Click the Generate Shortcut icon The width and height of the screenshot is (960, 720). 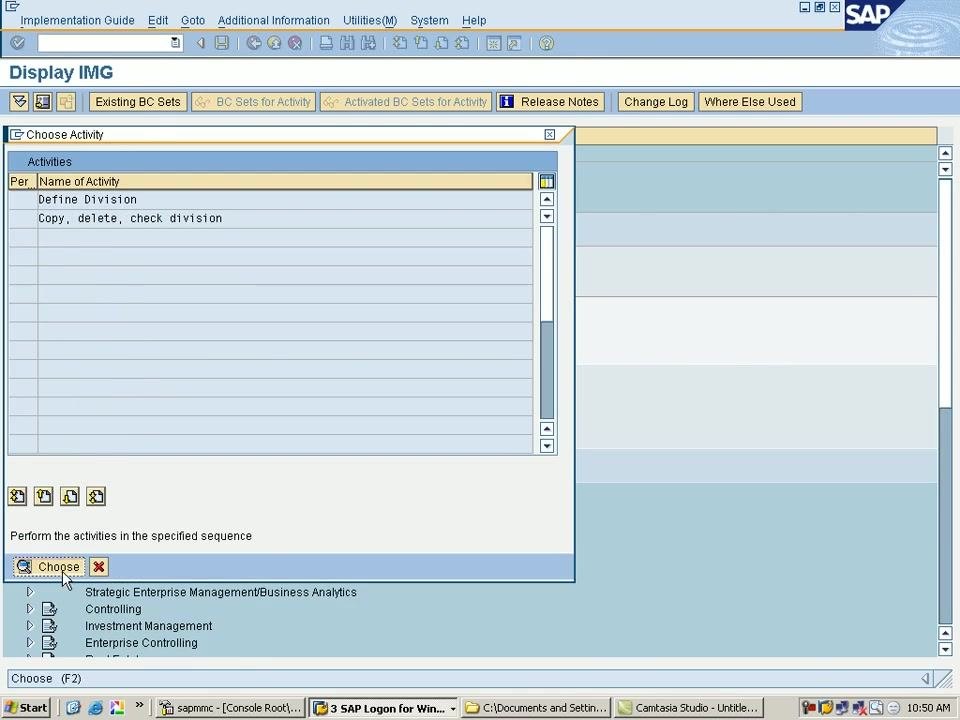pos(514,43)
